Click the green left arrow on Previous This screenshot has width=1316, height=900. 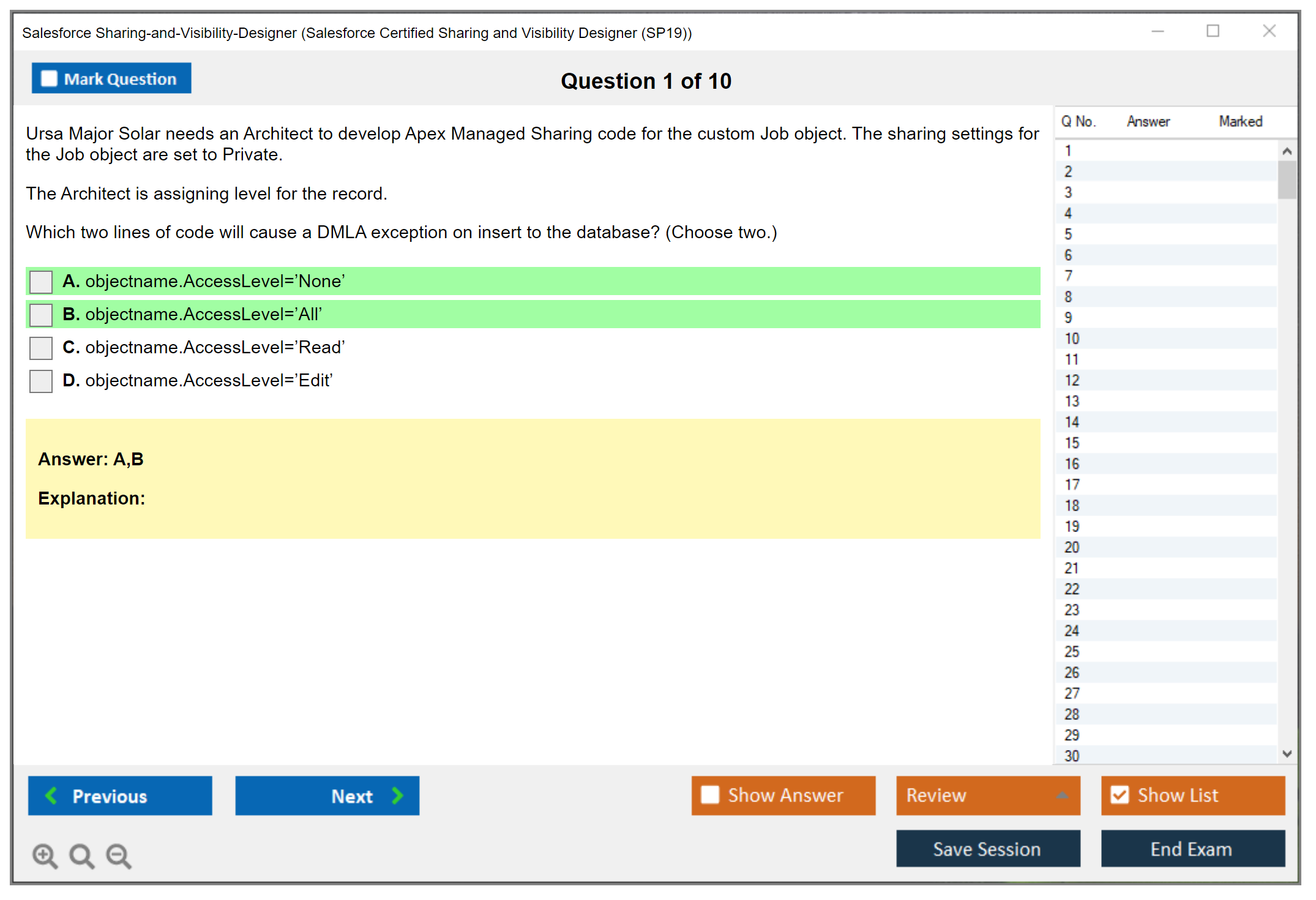51,795
